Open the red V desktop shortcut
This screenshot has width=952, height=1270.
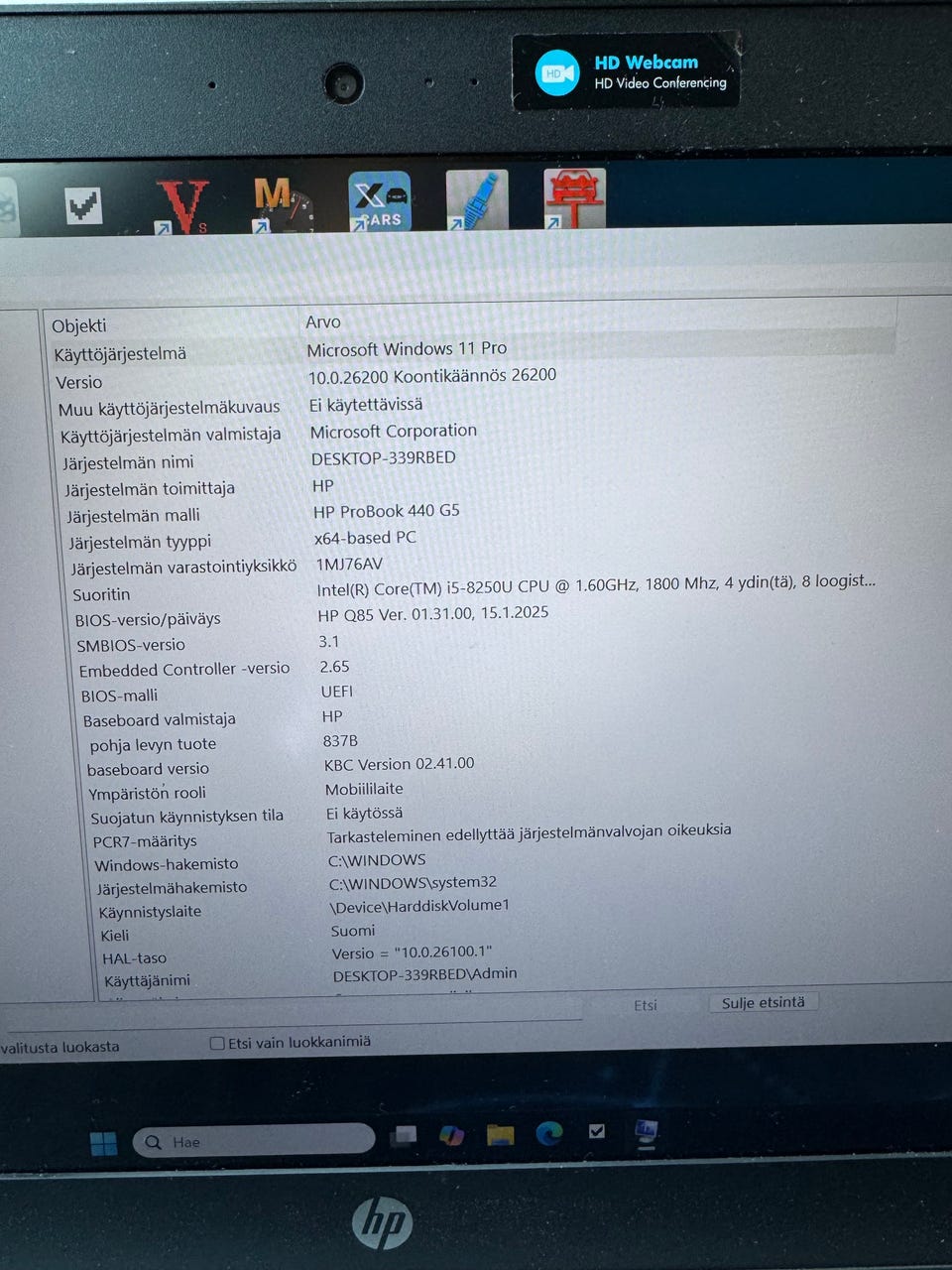coord(183,205)
